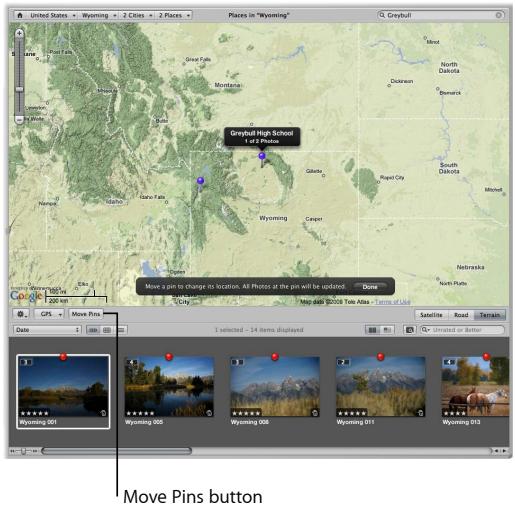Zoom out with the map minus button
The height and width of the screenshot is (507, 515).
pos(19,119)
